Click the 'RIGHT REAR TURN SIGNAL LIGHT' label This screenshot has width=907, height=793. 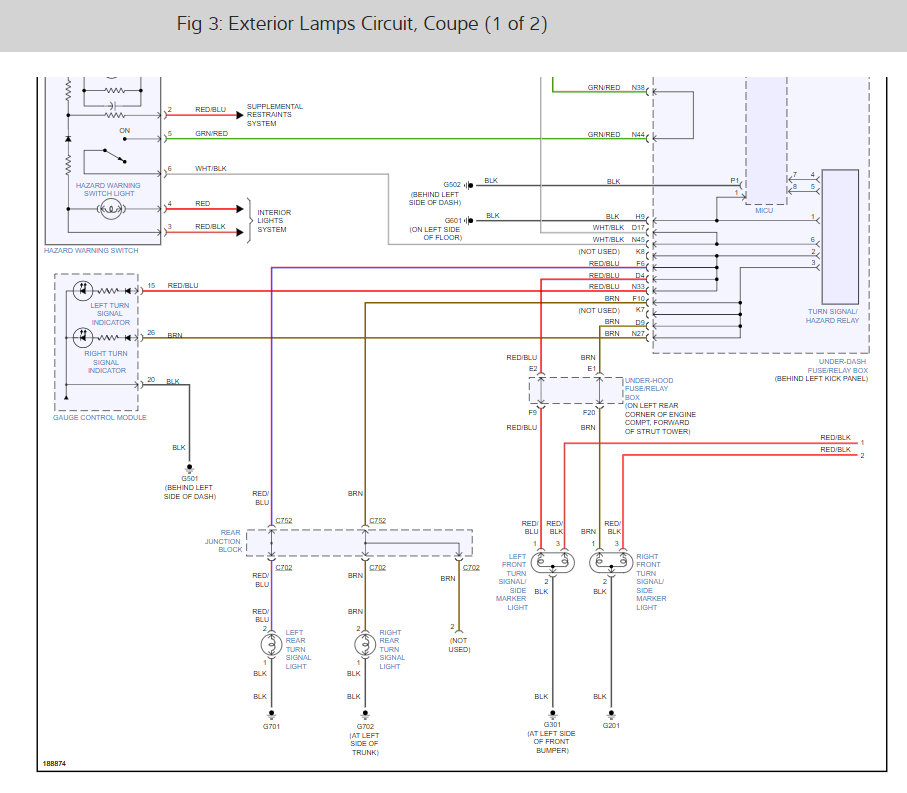[392, 649]
